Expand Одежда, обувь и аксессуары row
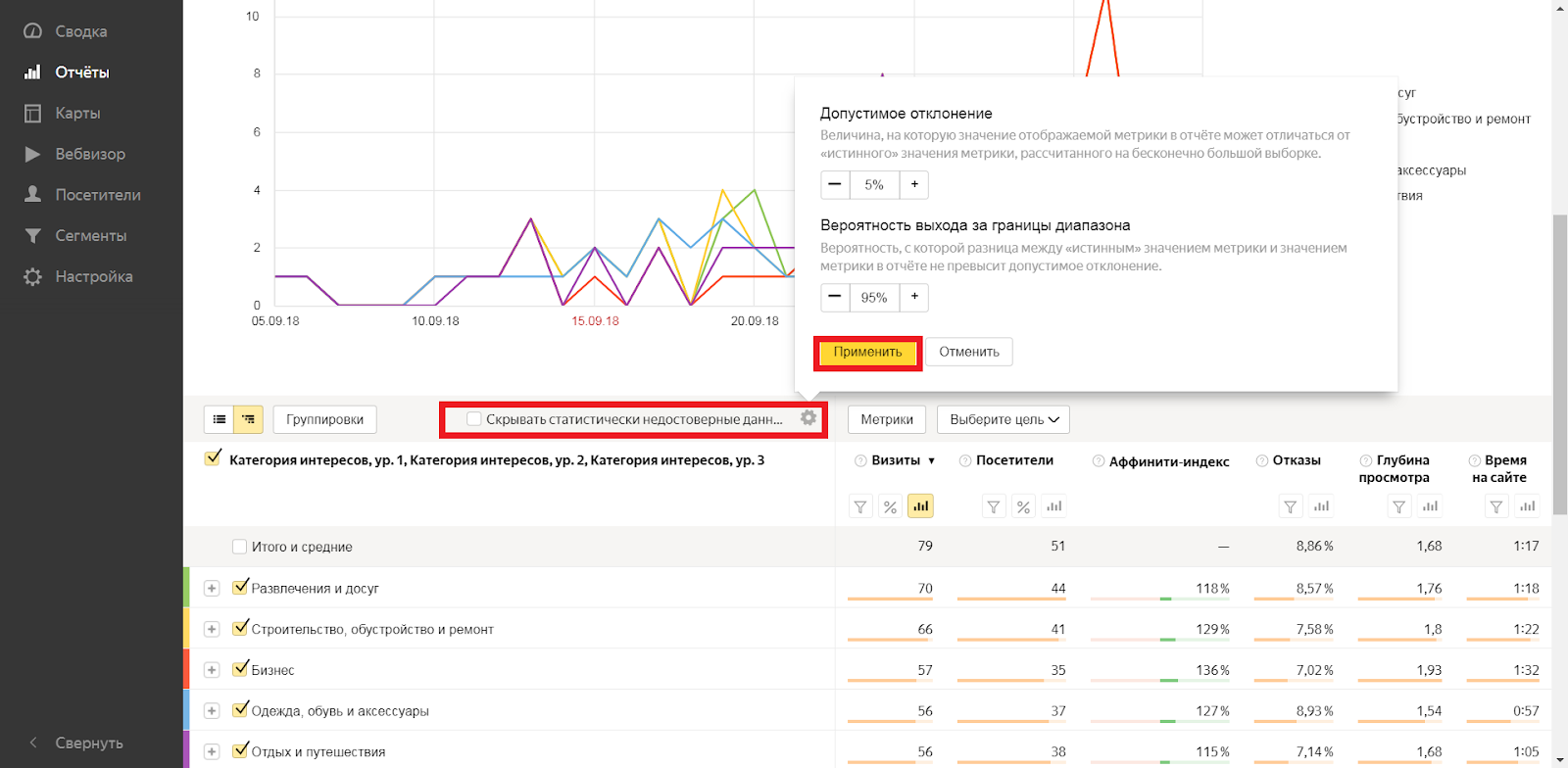The image size is (1568, 768). click(212, 711)
